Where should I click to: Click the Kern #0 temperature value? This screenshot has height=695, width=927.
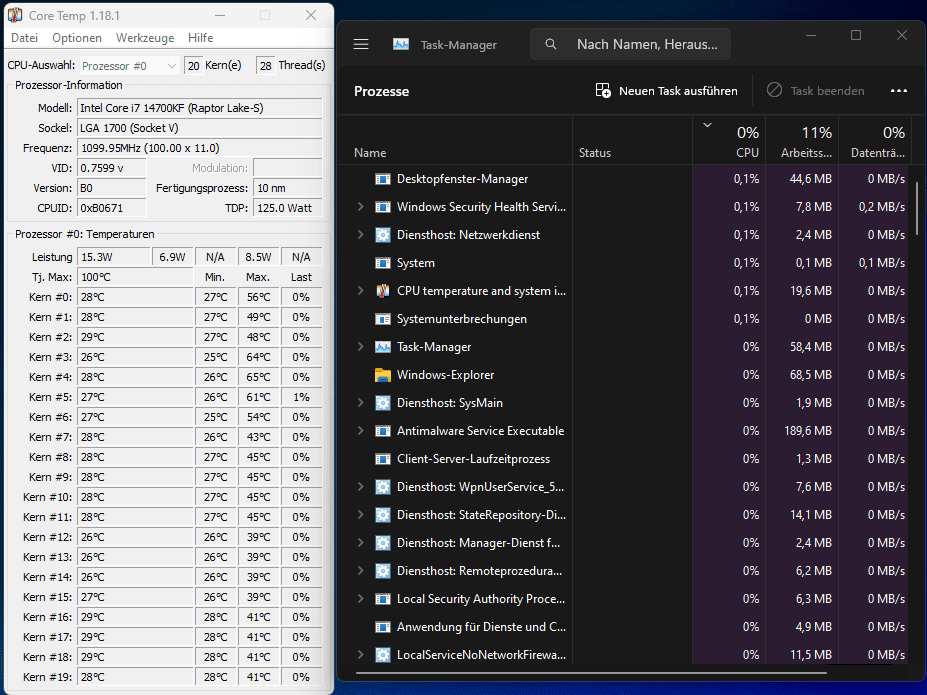click(x=135, y=297)
